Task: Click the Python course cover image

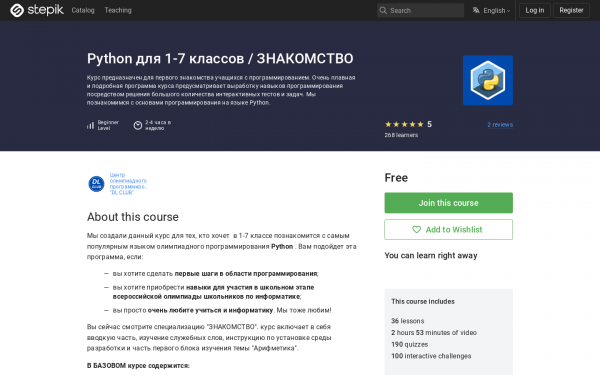Action: tap(488, 80)
